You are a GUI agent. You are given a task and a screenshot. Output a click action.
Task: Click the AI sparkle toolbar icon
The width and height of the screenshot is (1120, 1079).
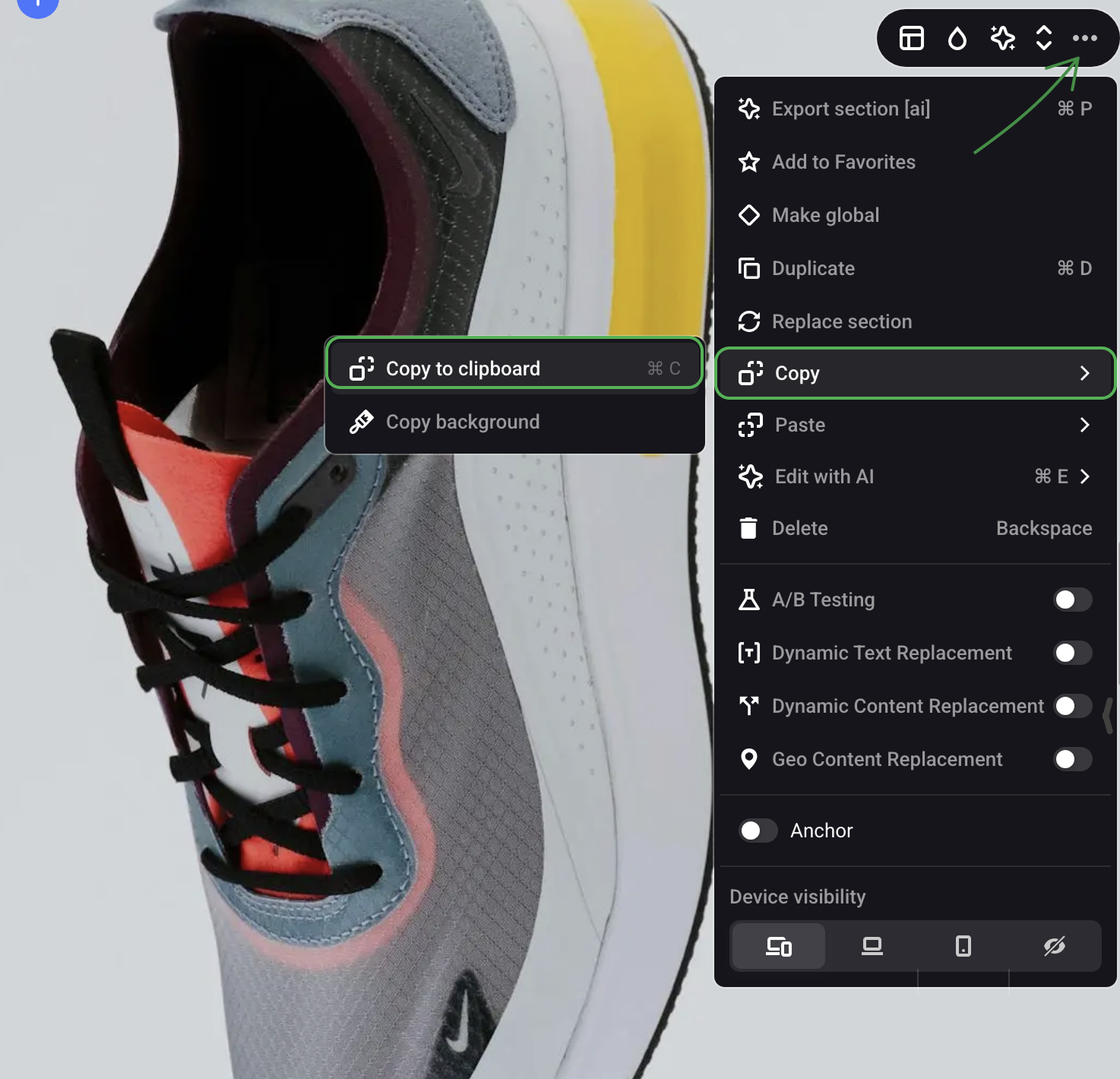(x=1002, y=38)
